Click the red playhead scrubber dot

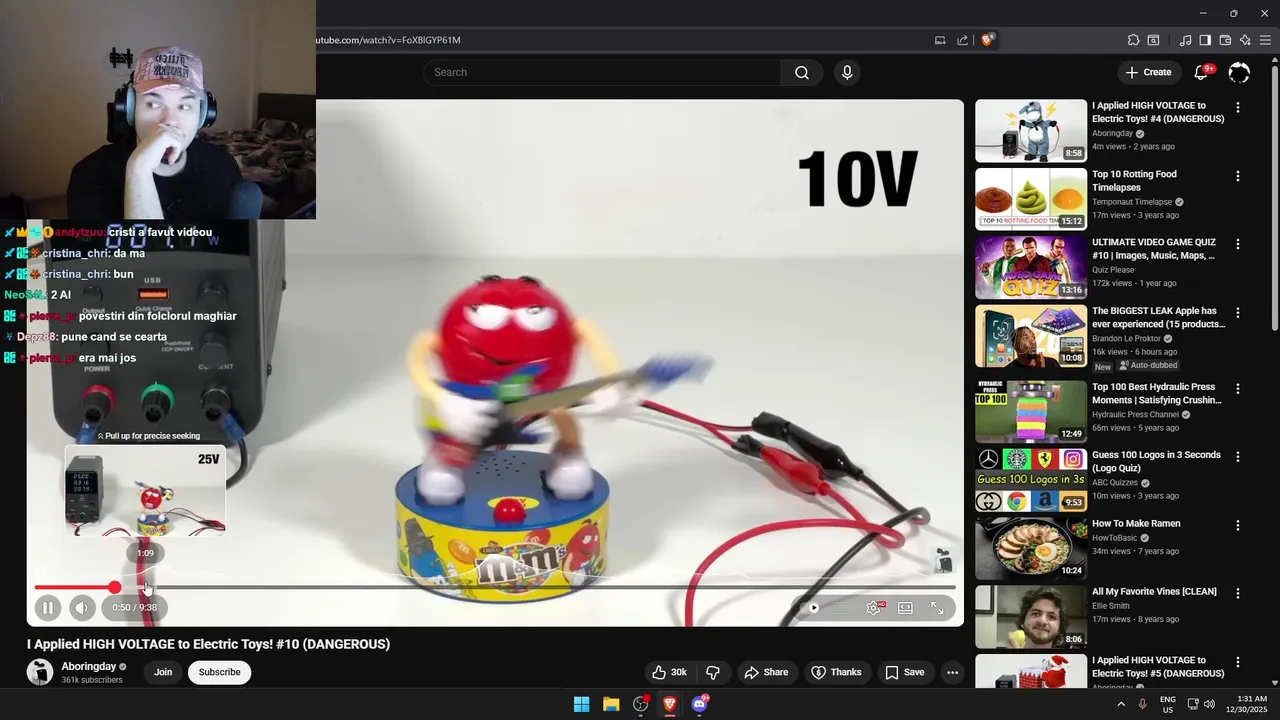pyautogui.click(x=115, y=587)
